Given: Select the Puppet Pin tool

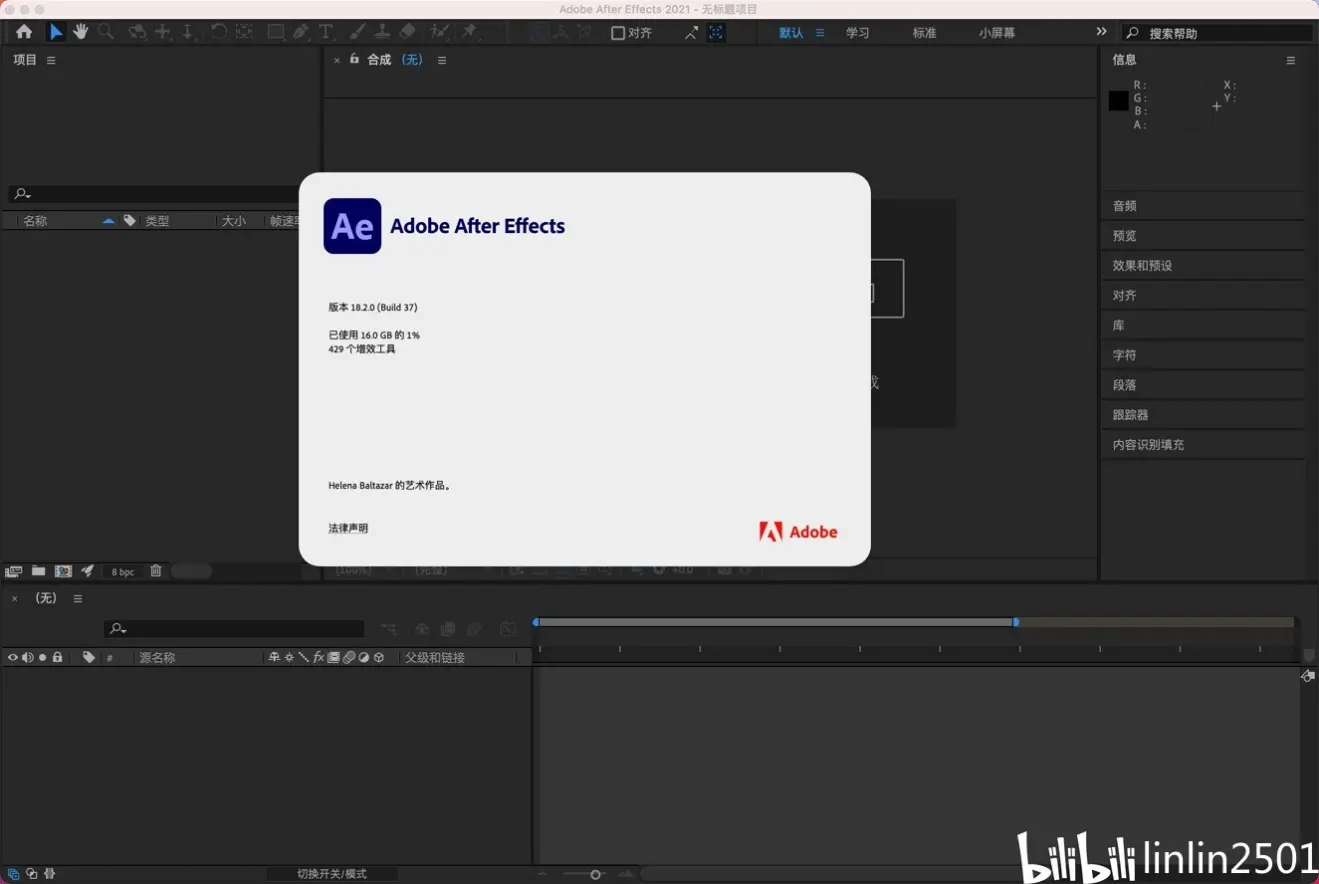Looking at the screenshot, I should pyautogui.click(x=469, y=32).
